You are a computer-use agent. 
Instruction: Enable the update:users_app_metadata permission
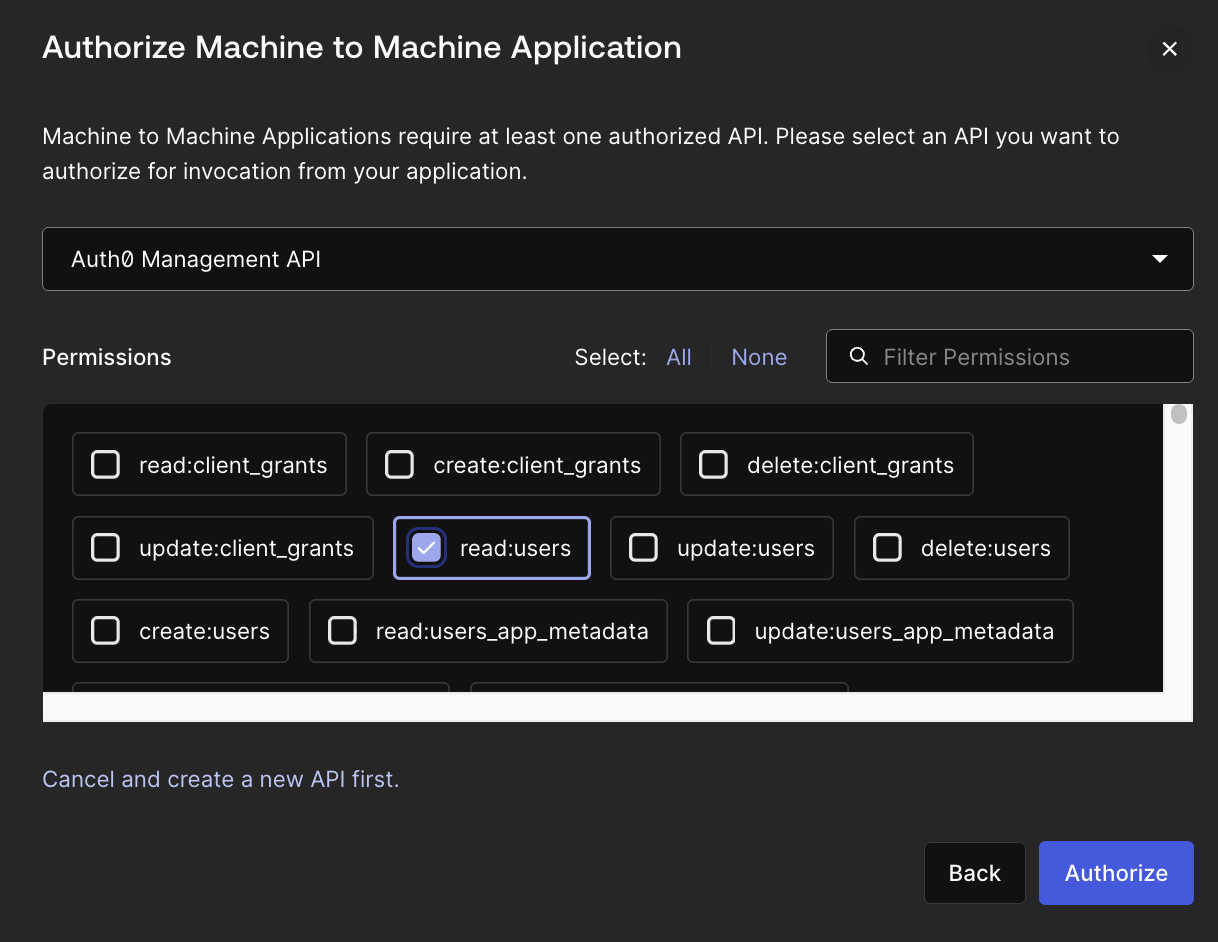(721, 631)
